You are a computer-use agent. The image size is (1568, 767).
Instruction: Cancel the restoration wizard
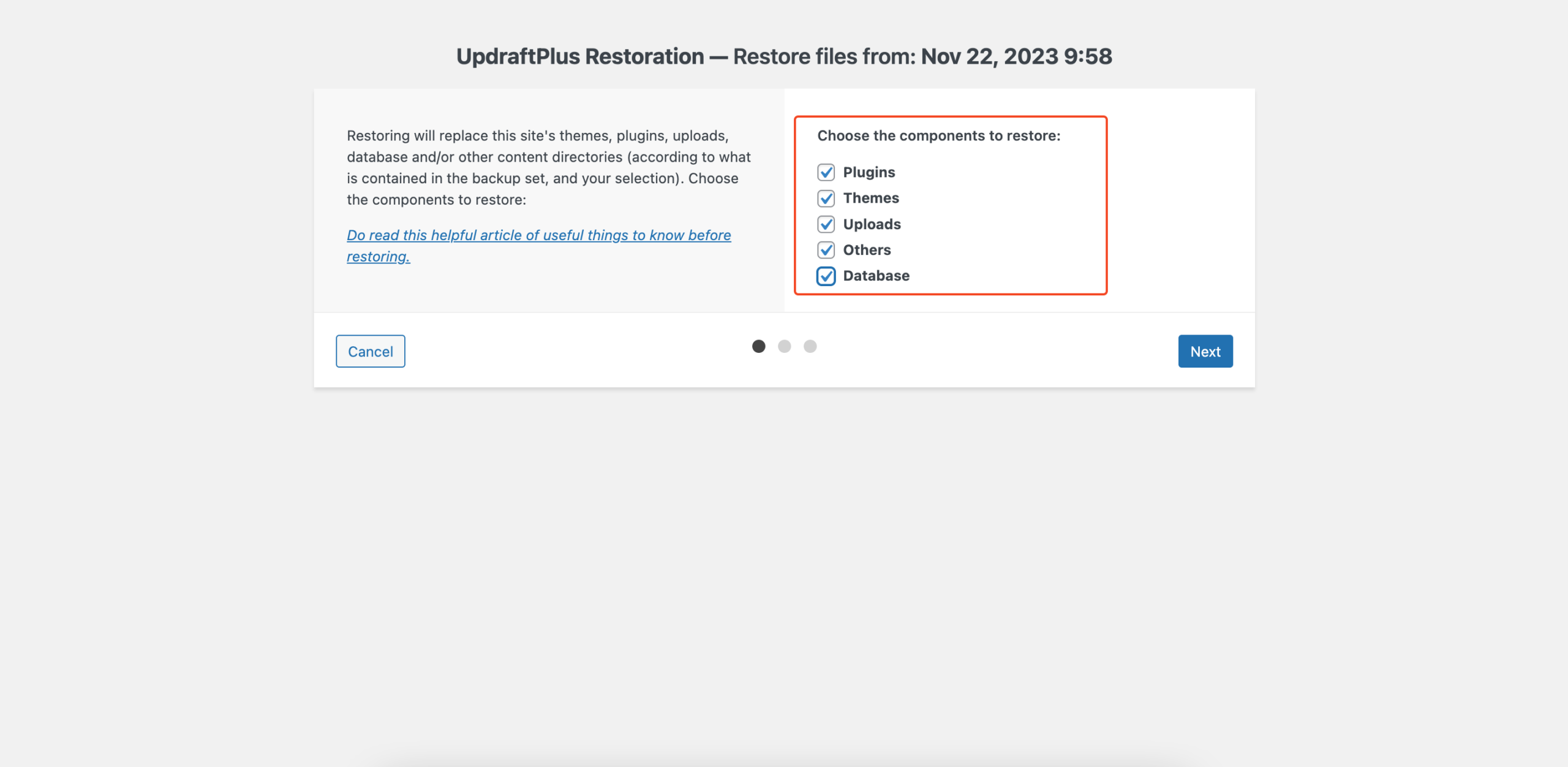370,351
